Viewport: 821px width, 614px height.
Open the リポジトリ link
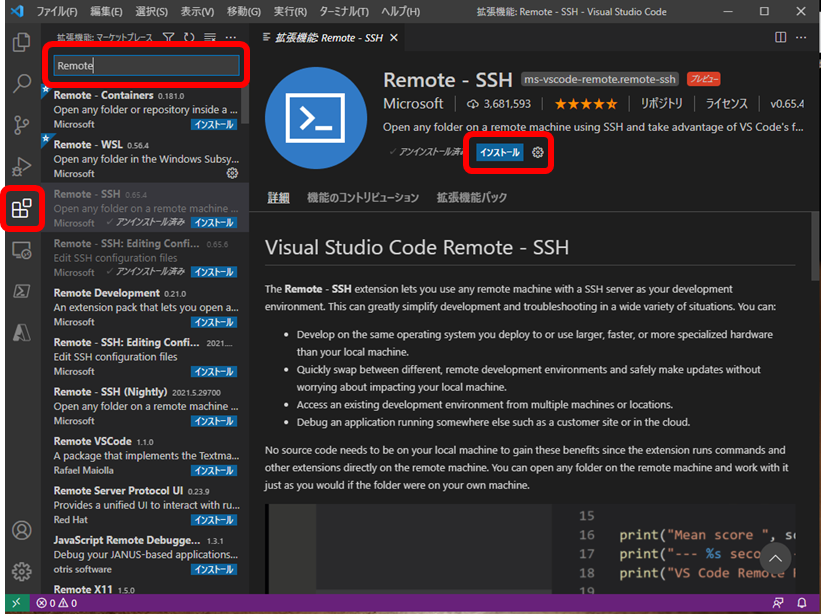pos(661,104)
